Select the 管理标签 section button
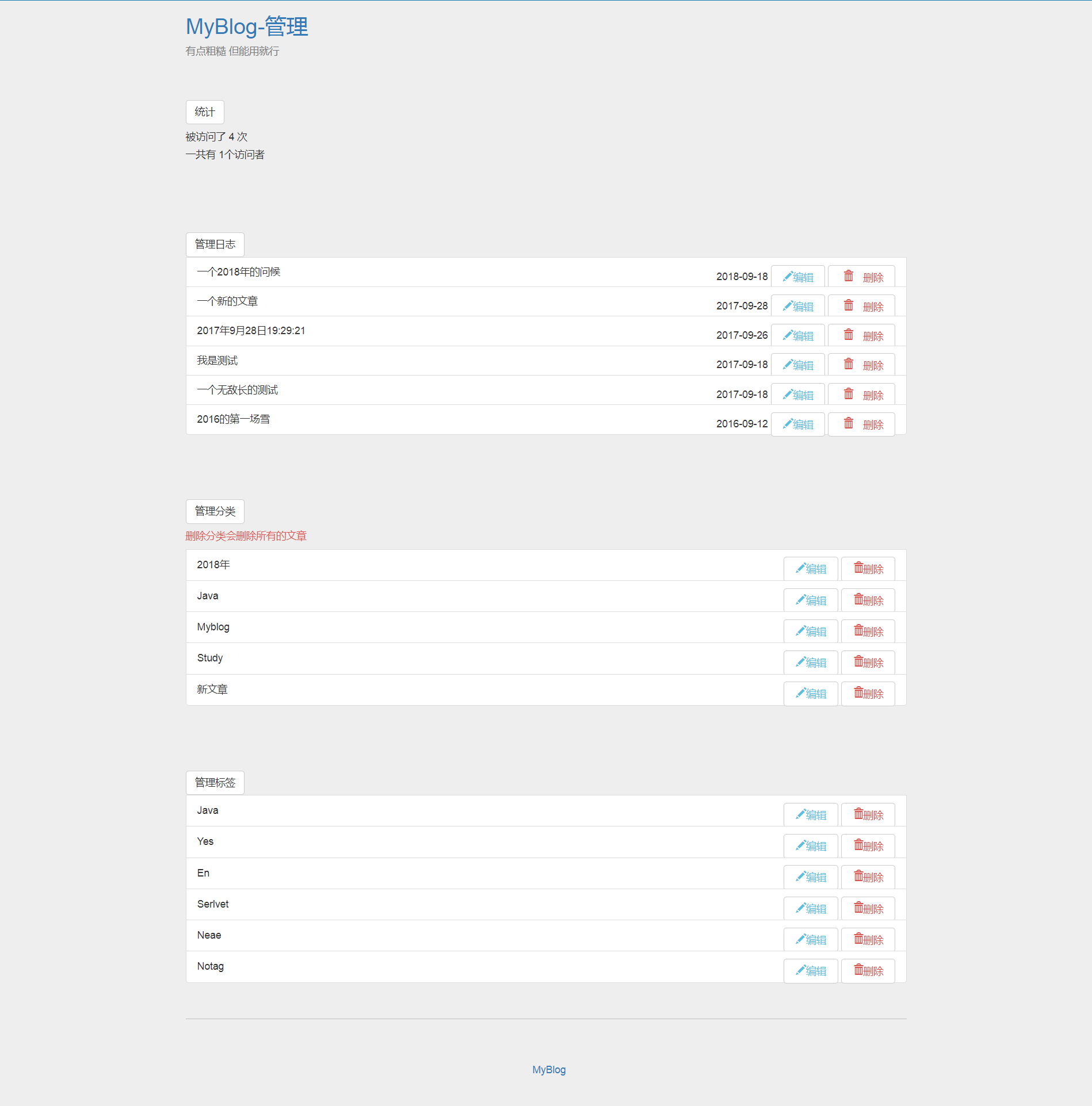Screen dimensions: 1092x1106 pos(215,783)
